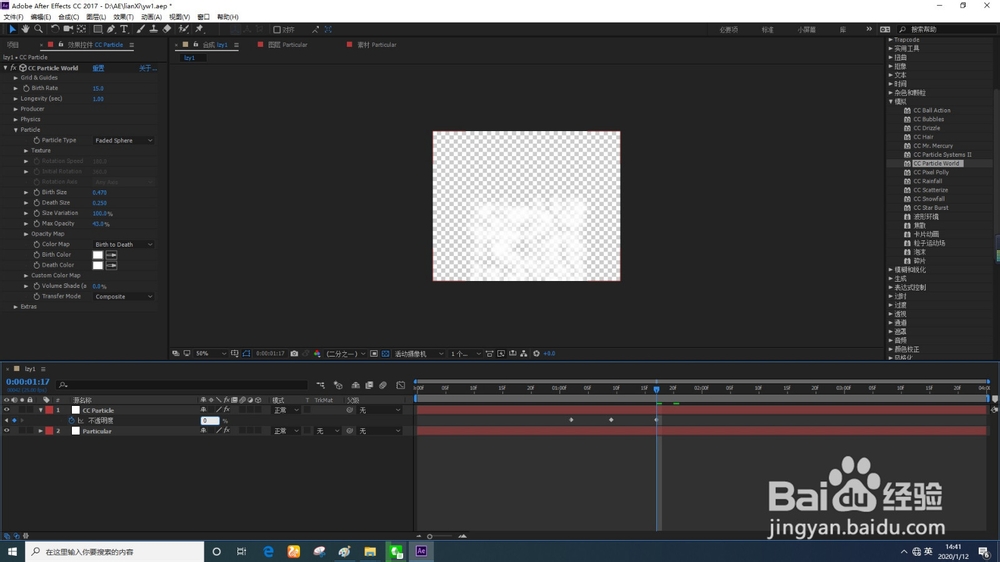Open the Particle Type dropdown
This screenshot has height=562, width=1000.
[x=123, y=140]
